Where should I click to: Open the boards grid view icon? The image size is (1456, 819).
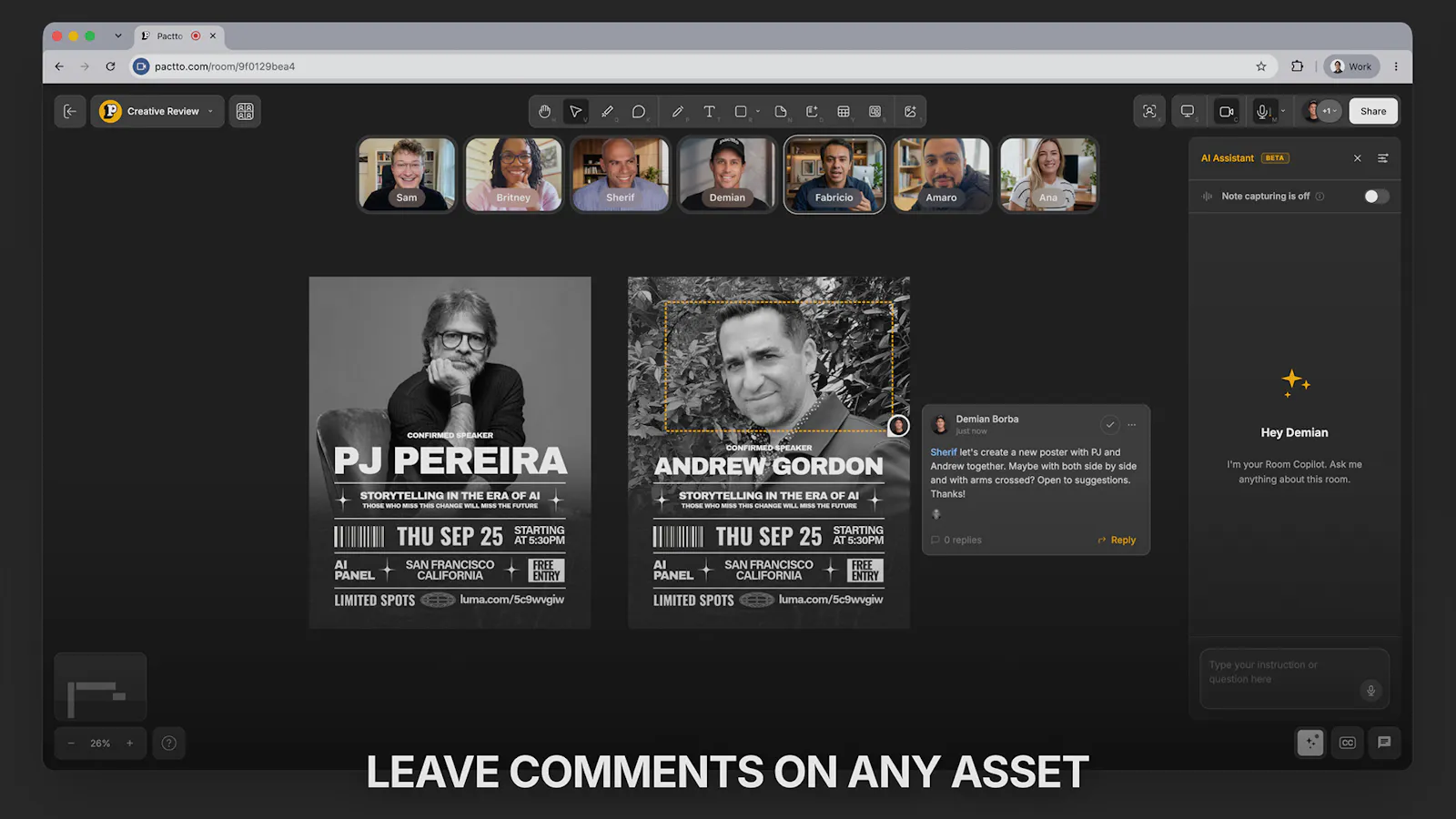(x=245, y=111)
